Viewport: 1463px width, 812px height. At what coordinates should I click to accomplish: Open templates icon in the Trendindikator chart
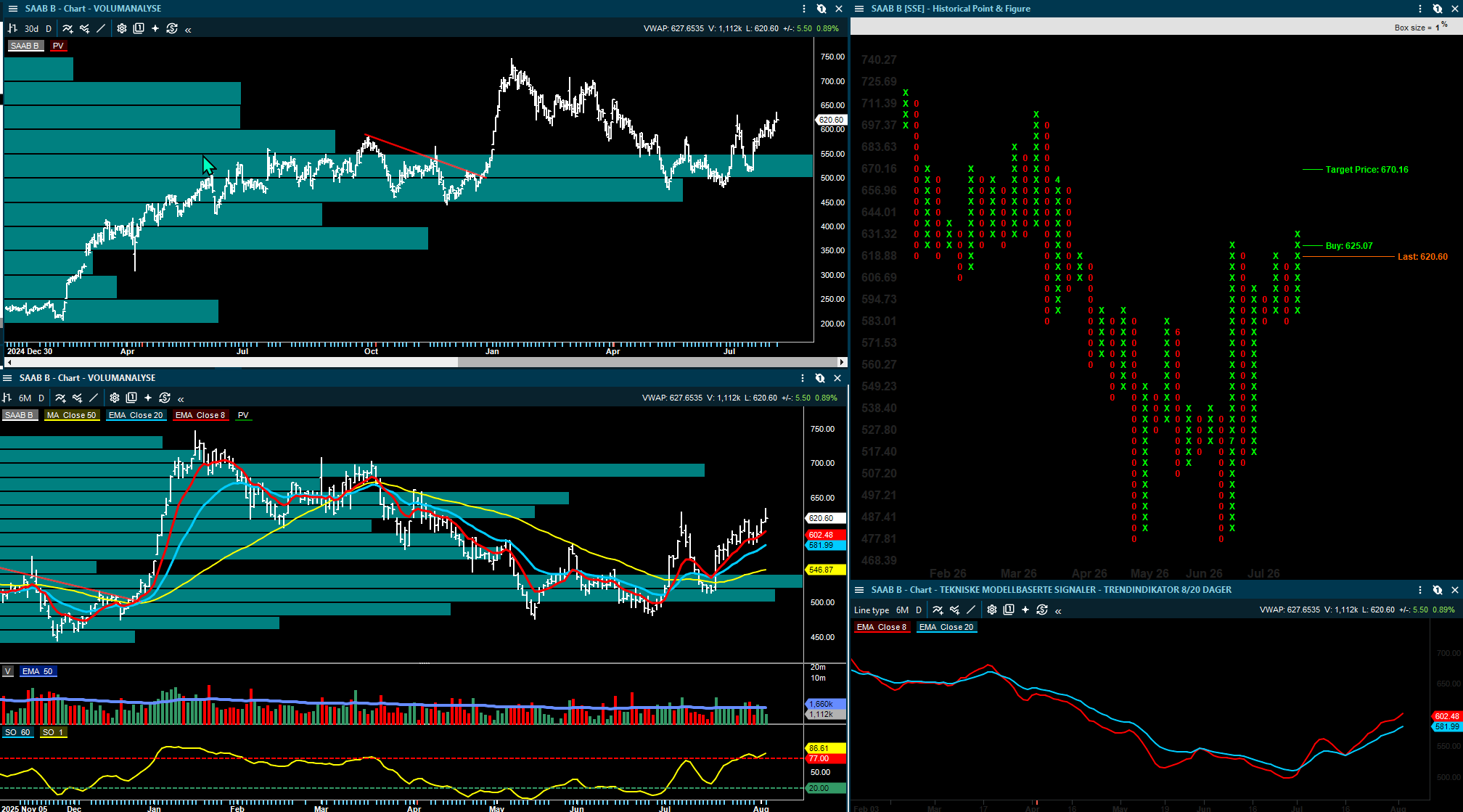1009,610
